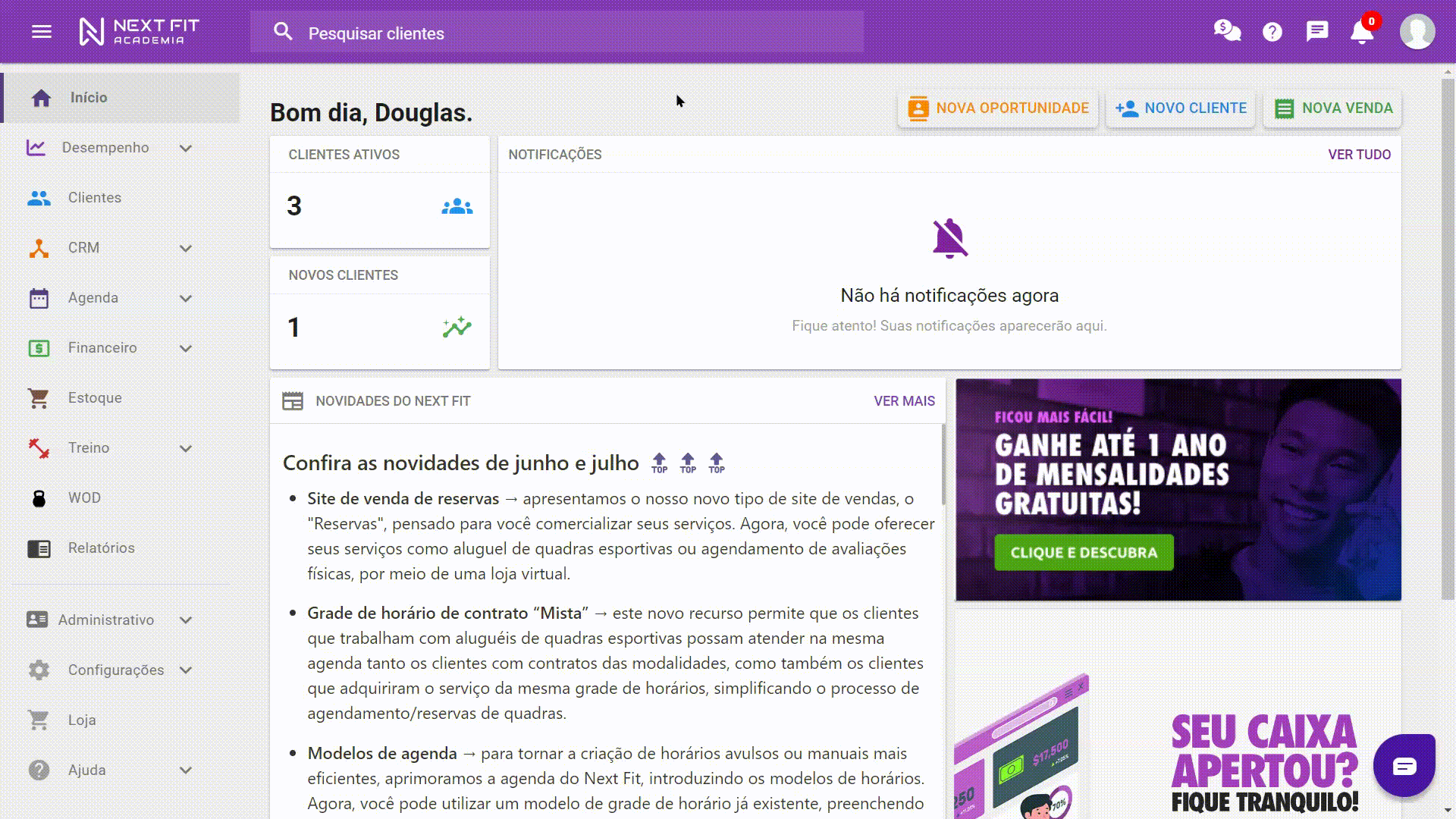Image resolution: width=1456 pixels, height=819 pixels.
Task: Open the floating chat widget button
Action: [x=1404, y=765]
